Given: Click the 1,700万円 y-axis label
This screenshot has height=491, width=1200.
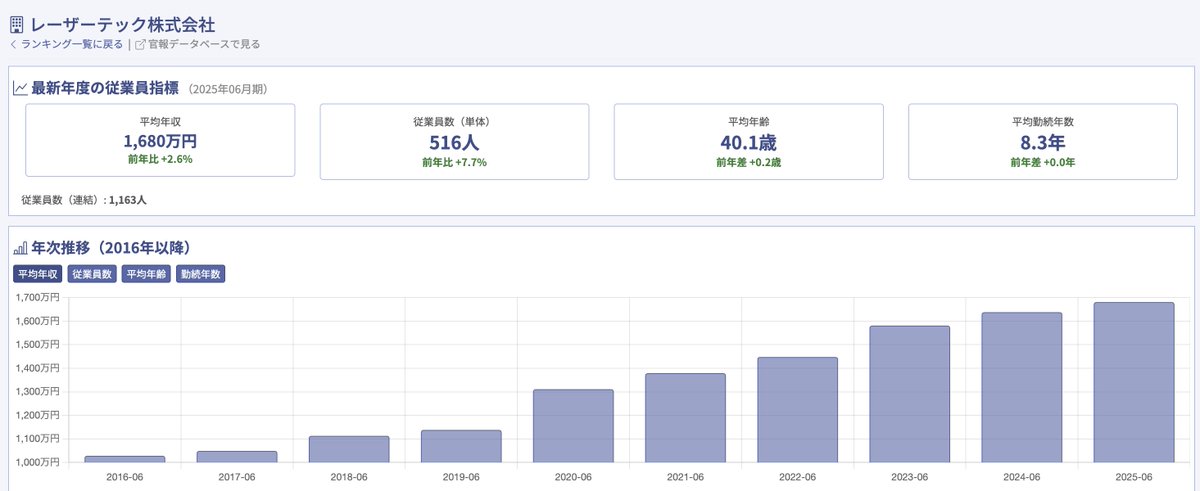Looking at the screenshot, I should pos(38,297).
